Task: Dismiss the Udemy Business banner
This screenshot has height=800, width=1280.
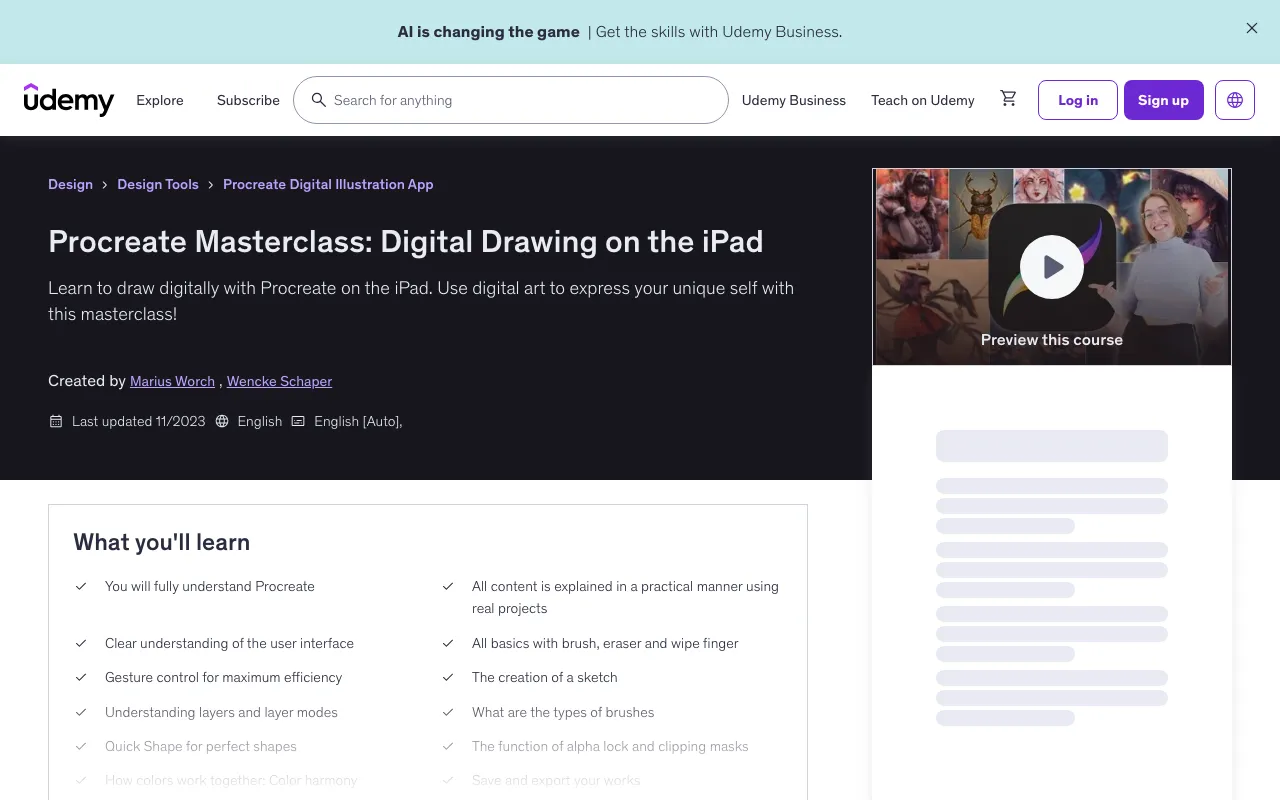Action: 1251,28
